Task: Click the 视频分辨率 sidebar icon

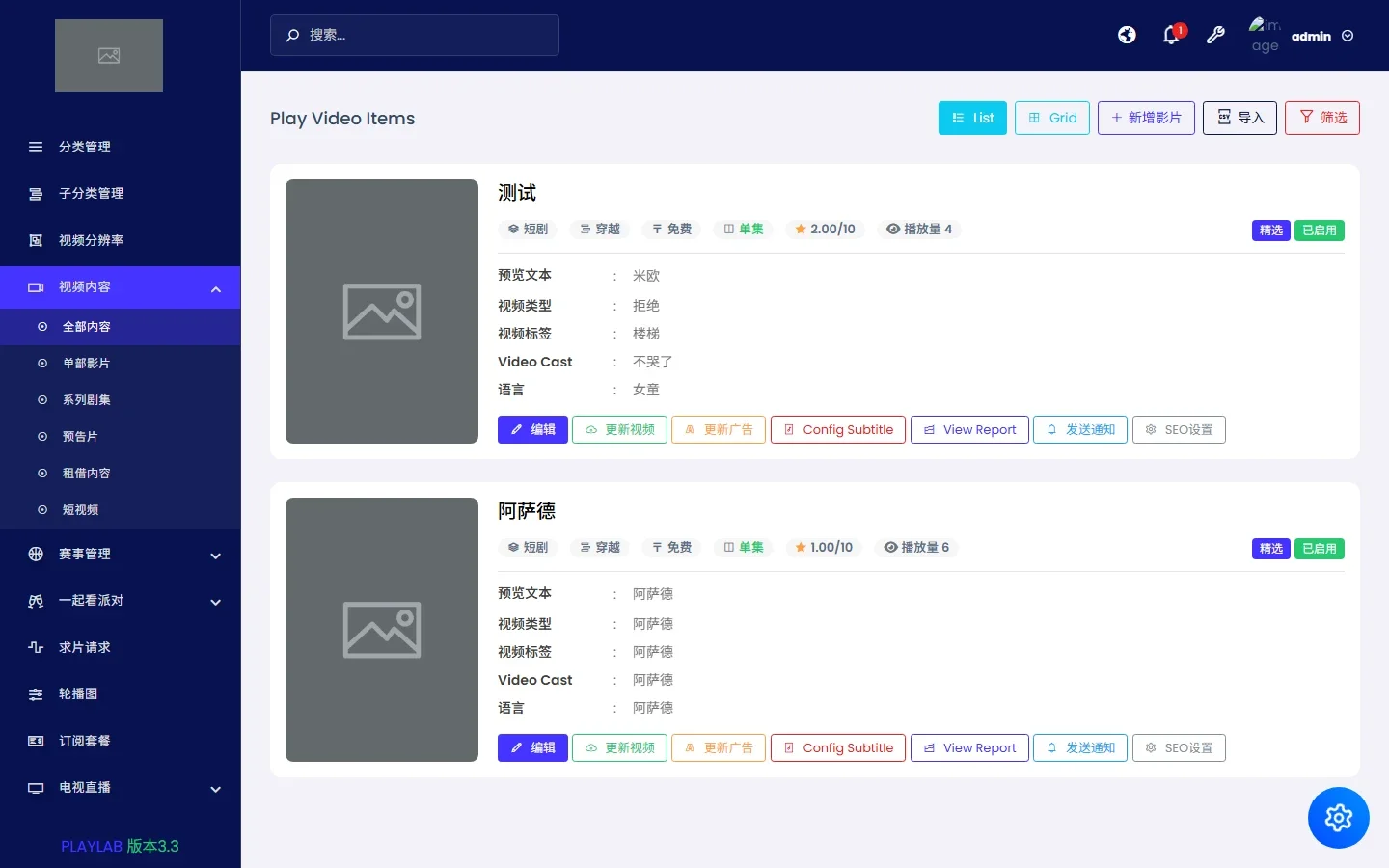Action: [x=36, y=240]
